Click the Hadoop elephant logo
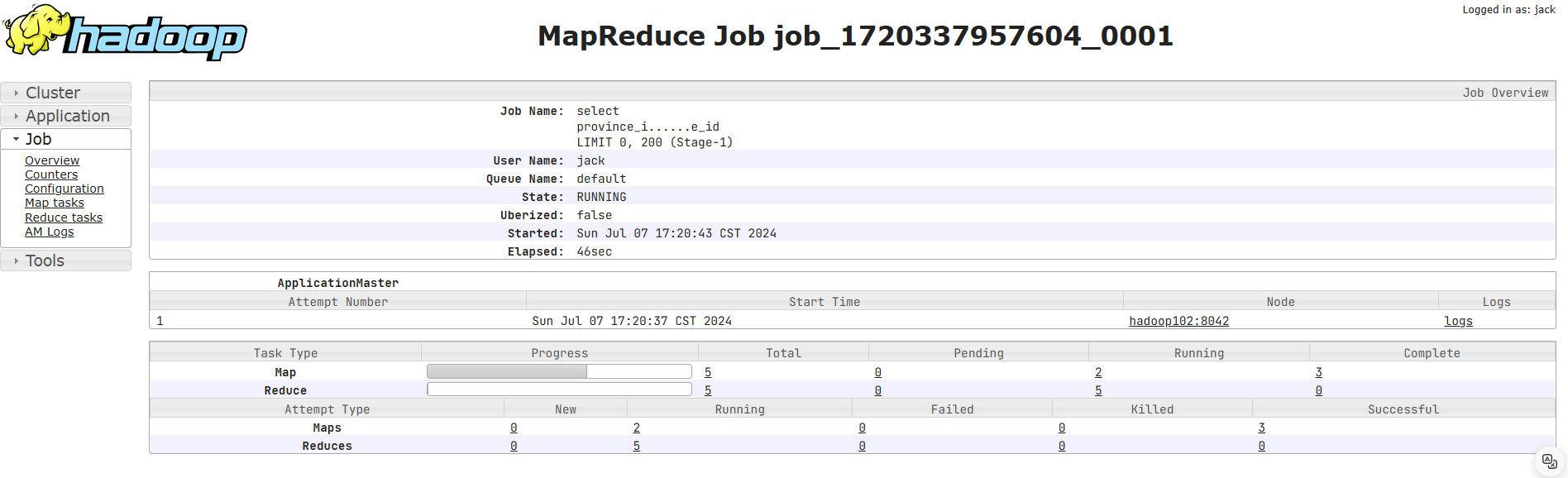 click(125, 32)
